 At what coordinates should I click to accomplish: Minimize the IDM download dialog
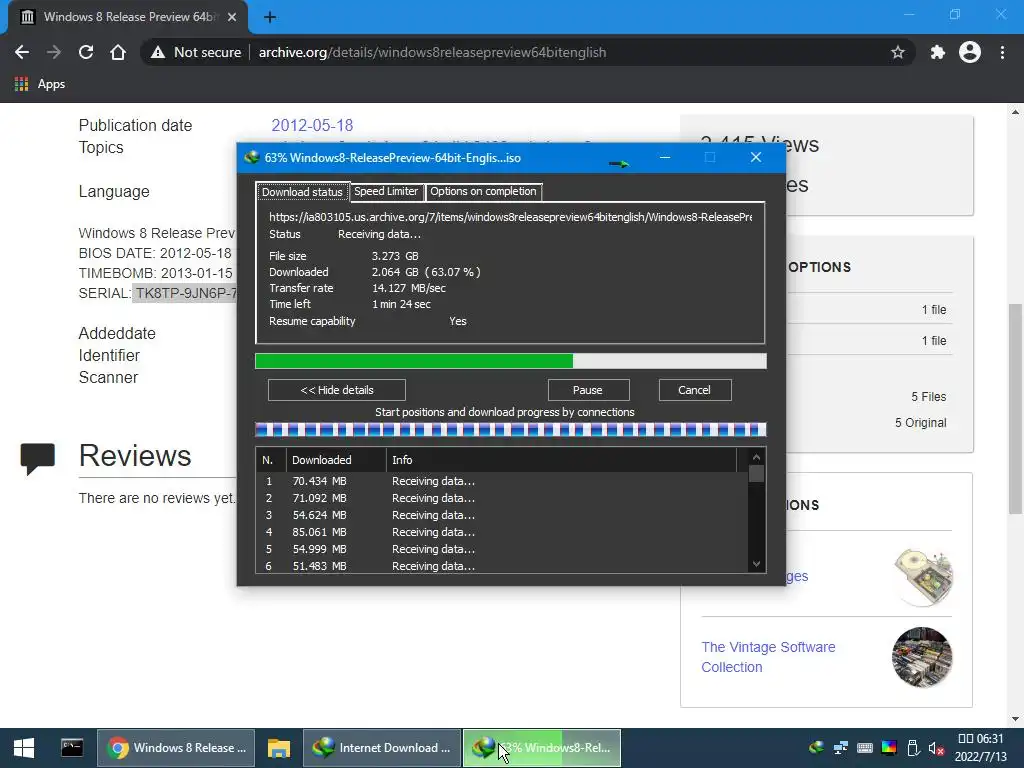(665, 157)
